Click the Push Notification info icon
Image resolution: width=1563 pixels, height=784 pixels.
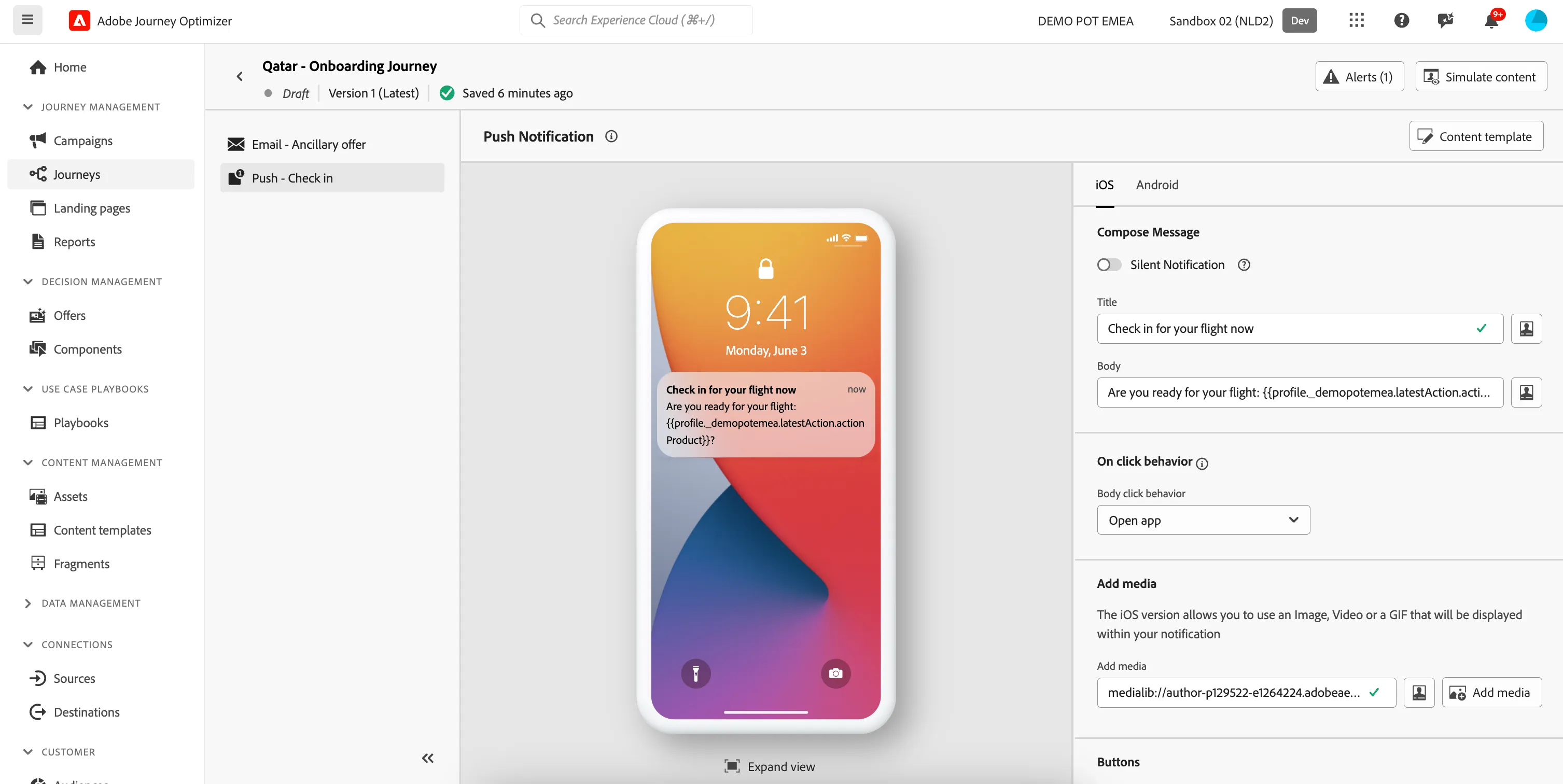pyautogui.click(x=611, y=136)
